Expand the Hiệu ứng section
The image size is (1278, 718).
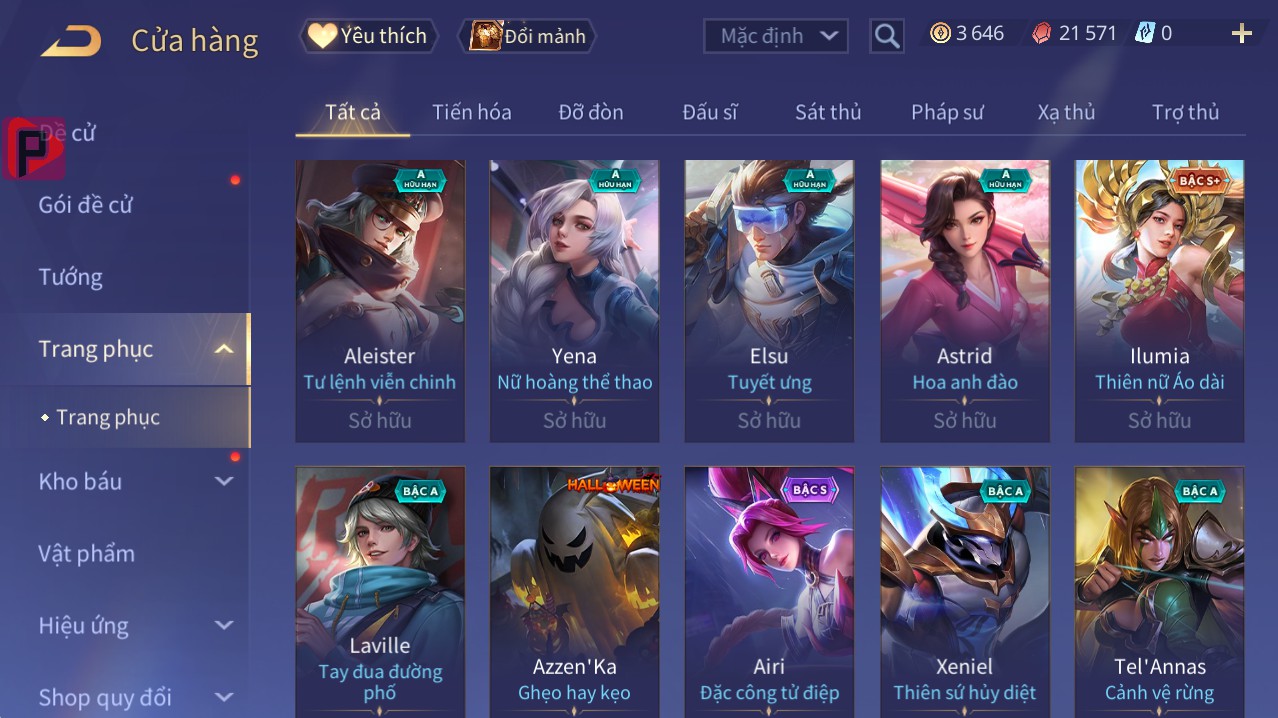point(224,625)
